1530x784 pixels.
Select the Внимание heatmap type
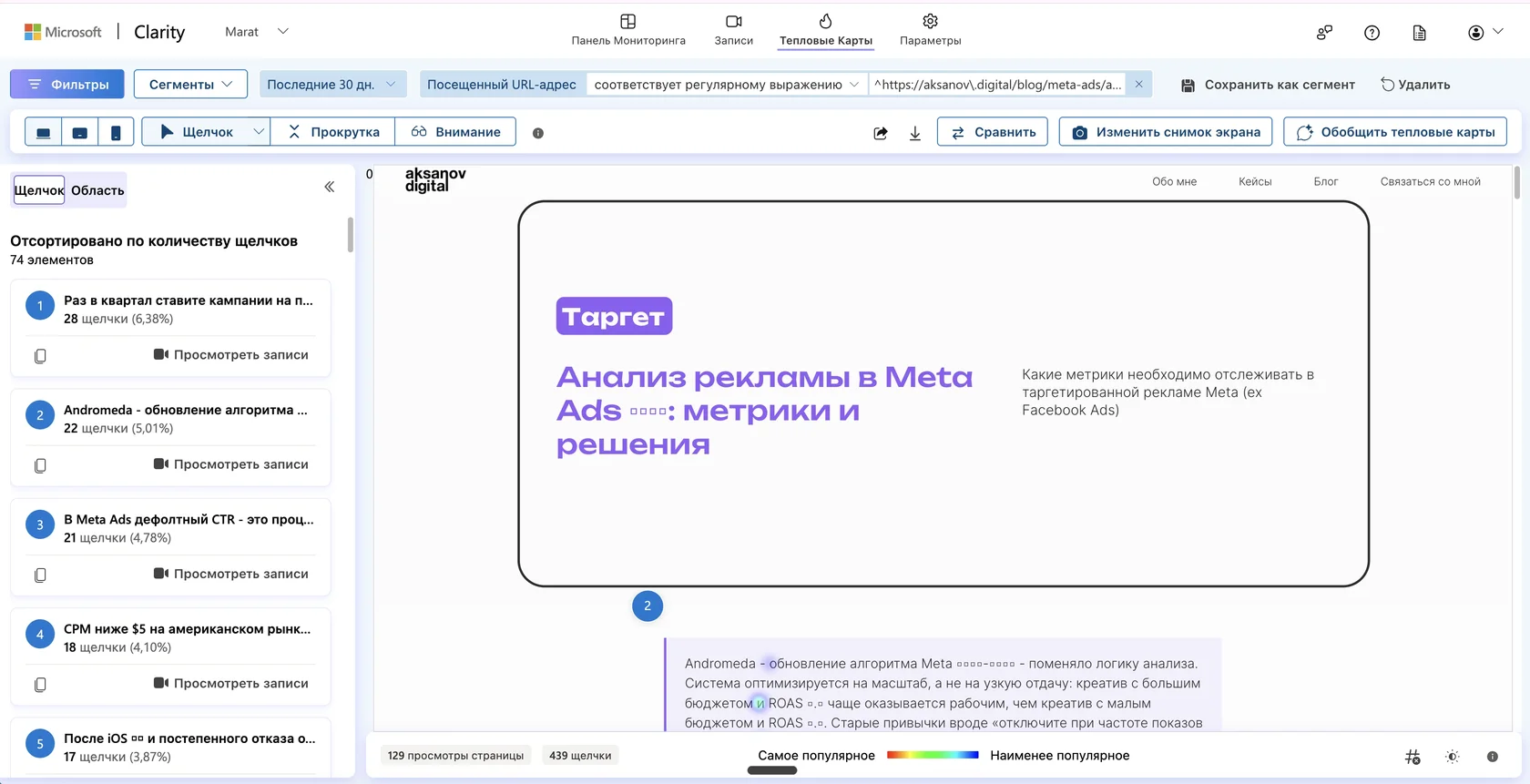pyautogui.click(x=455, y=132)
